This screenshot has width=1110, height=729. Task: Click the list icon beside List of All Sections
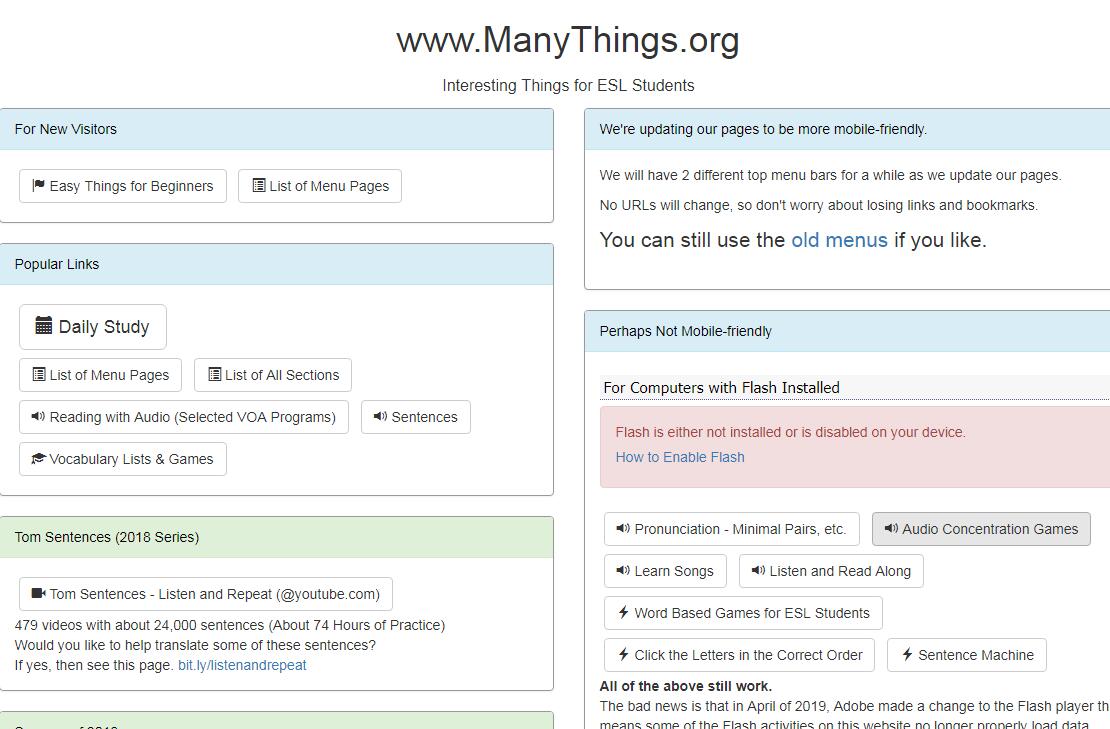click(x=214, y=374)
